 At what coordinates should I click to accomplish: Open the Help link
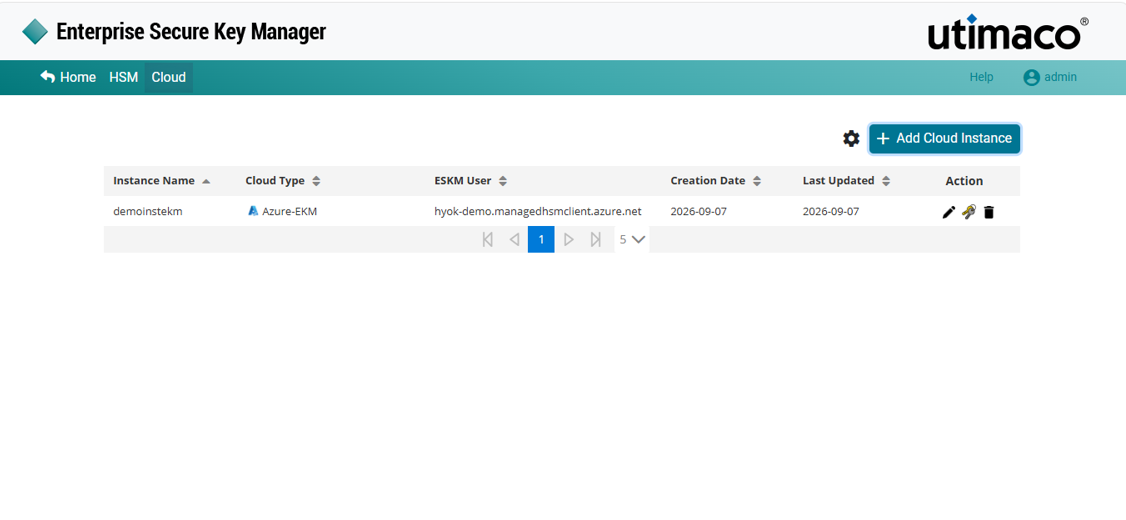982,78
